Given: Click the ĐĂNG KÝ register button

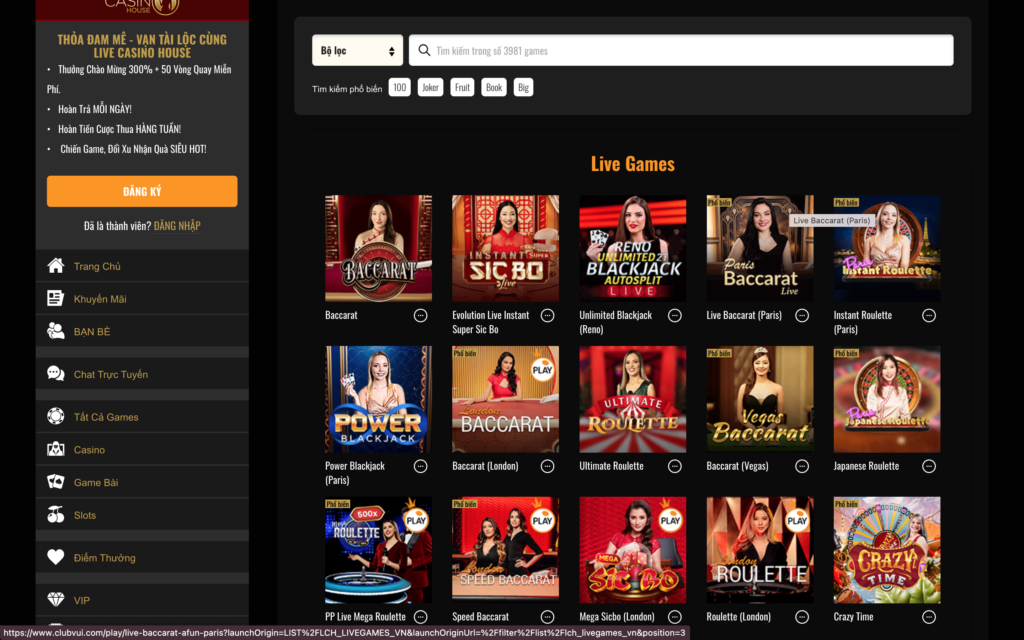Looking at the screenshot, I should click(x=142, y=191).
